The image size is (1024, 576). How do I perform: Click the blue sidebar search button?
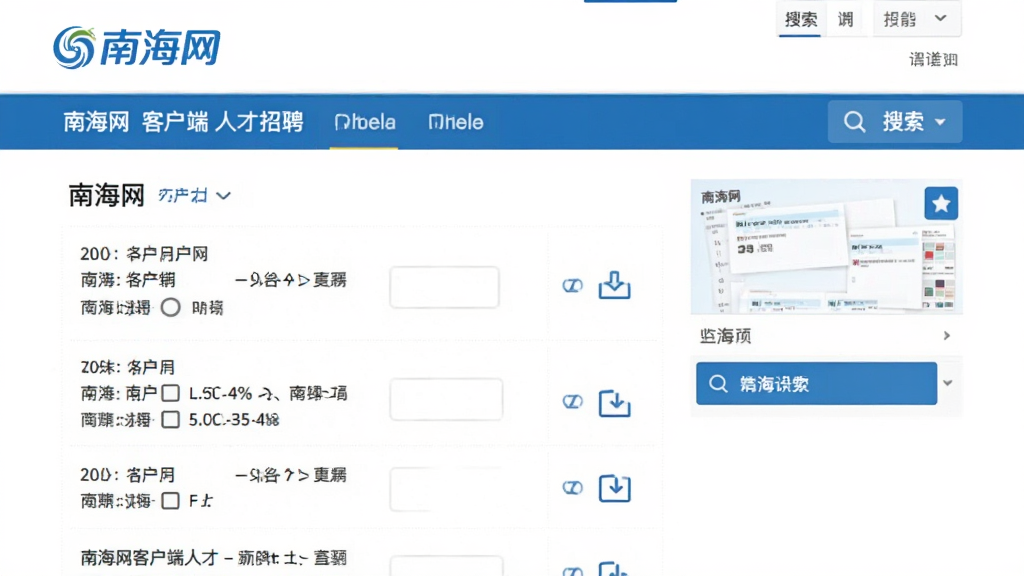[816, 383]
